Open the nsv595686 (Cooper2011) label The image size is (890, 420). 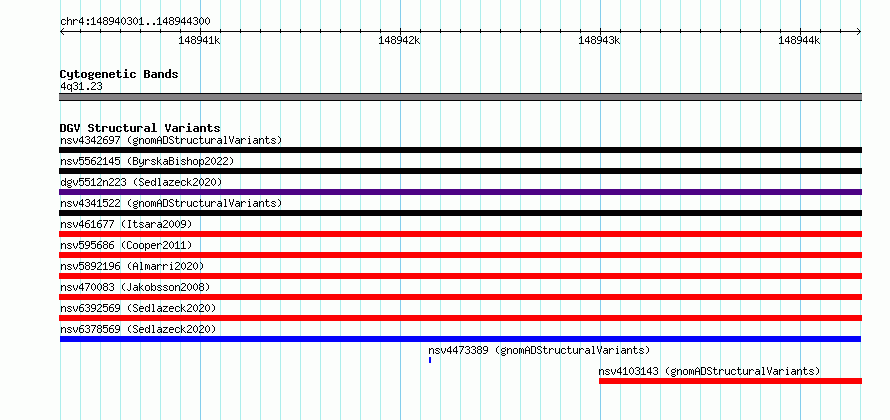[x=126, y=245]
